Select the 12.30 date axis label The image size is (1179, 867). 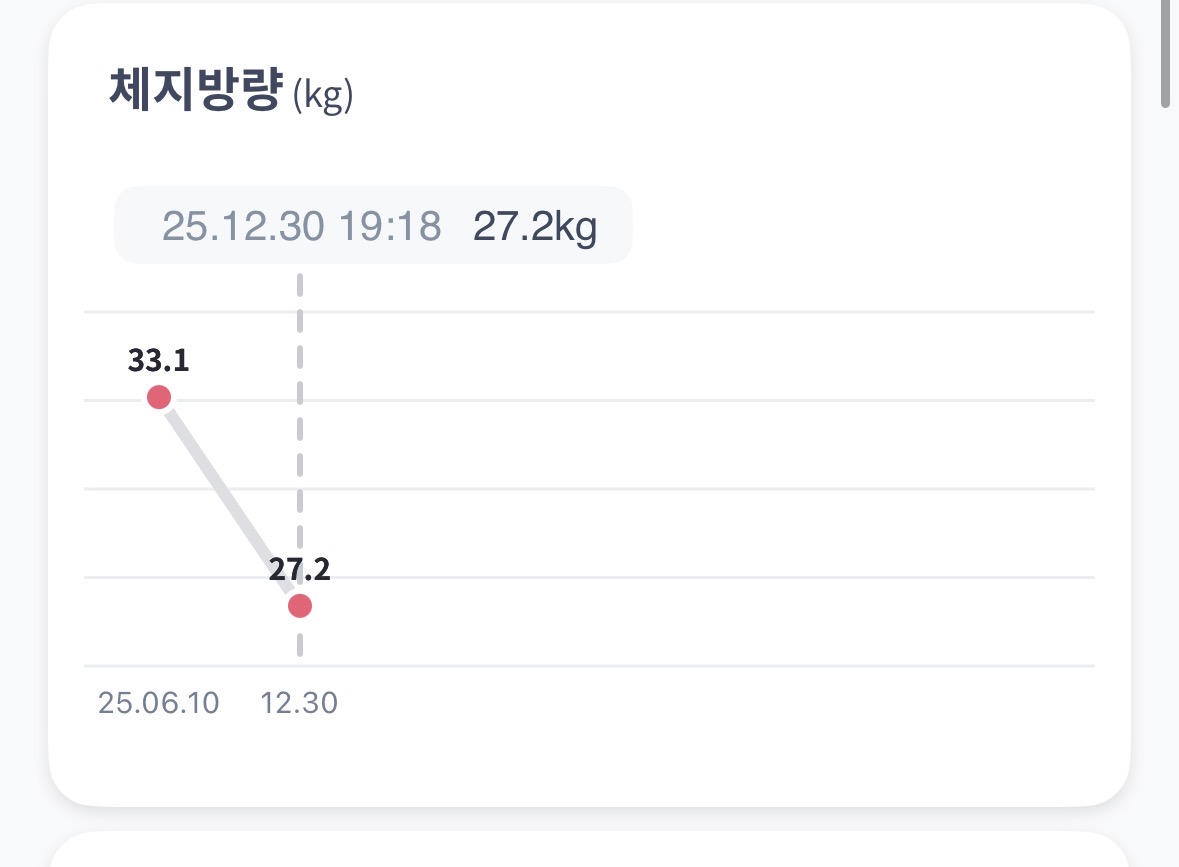pyautogui.click(x=299, y=703)
